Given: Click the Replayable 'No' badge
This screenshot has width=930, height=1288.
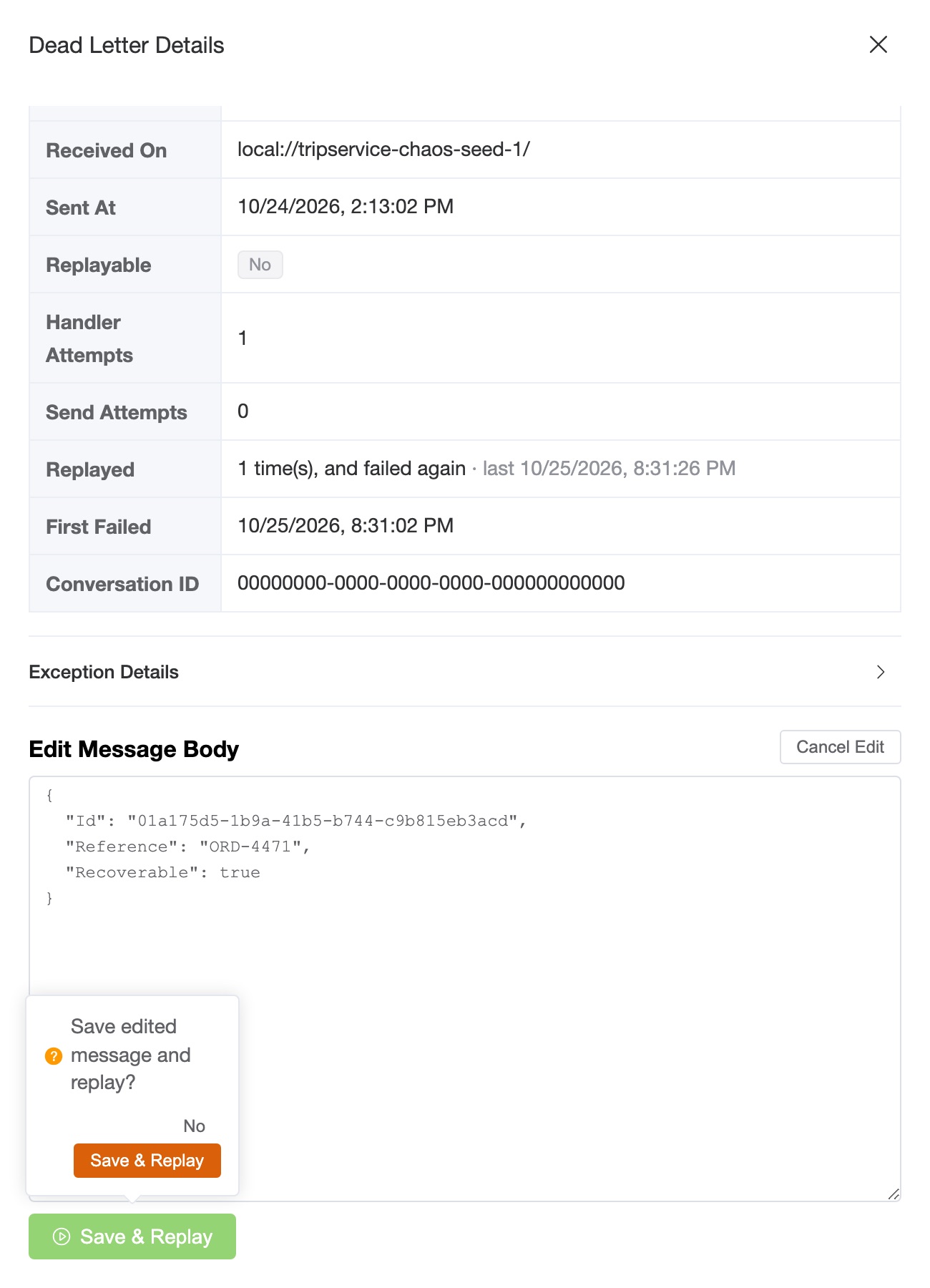Looking at the screenshot, I should click(260, 265).
